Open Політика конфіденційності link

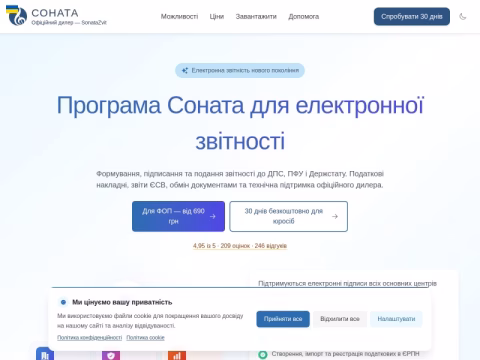point(90,337)
